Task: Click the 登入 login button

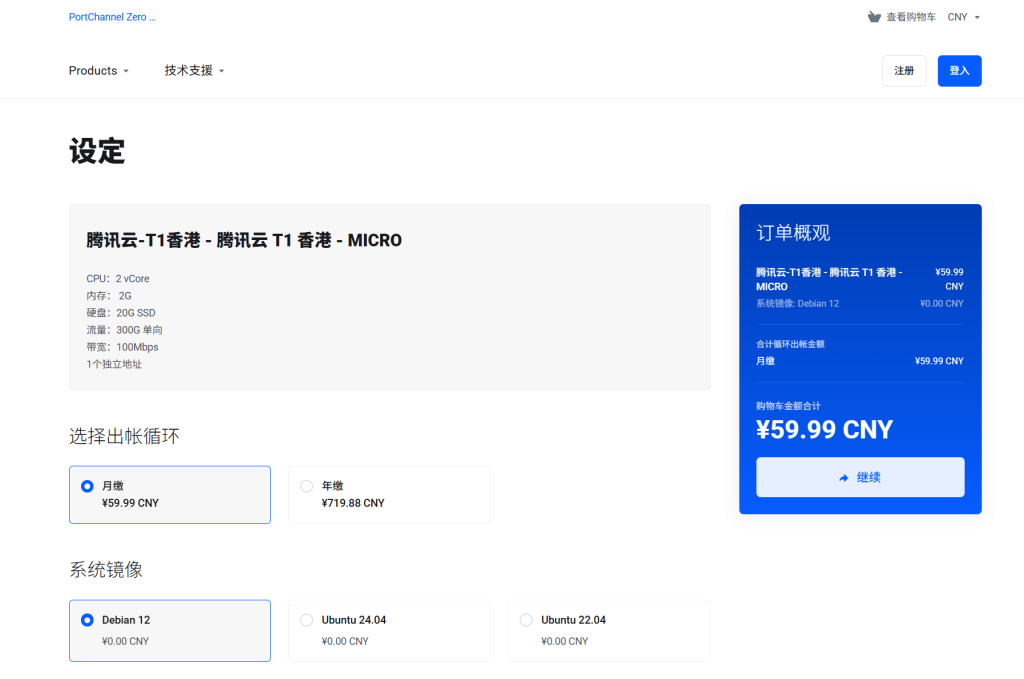Action: point(959,71)
